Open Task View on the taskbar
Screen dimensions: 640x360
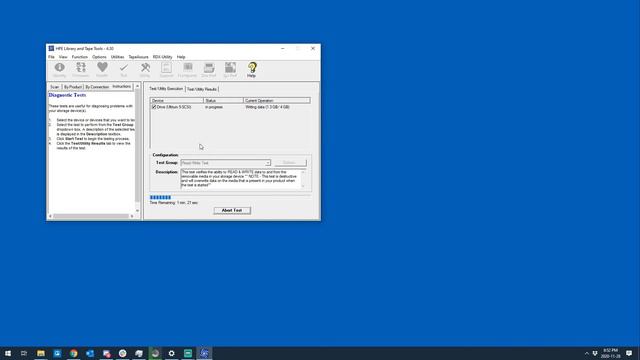[x=24, y=353]
